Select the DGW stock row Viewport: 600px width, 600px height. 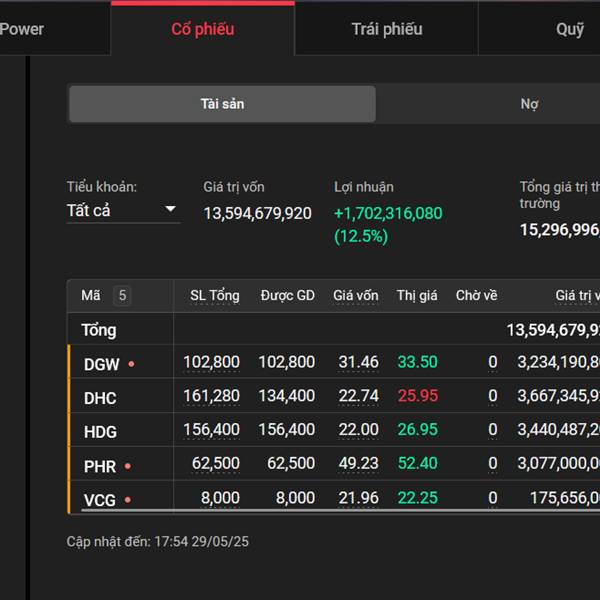pyautogui.click(x=334, y=362)
